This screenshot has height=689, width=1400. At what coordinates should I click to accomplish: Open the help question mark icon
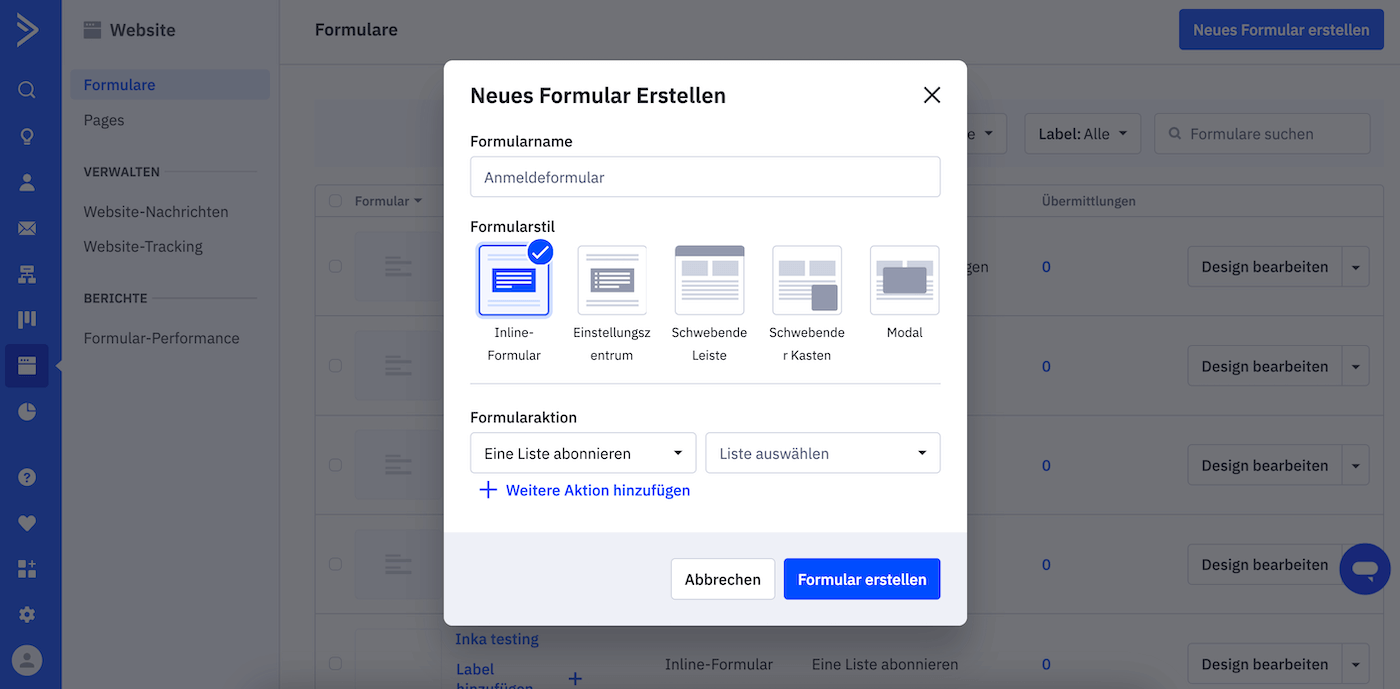point(27,477)
